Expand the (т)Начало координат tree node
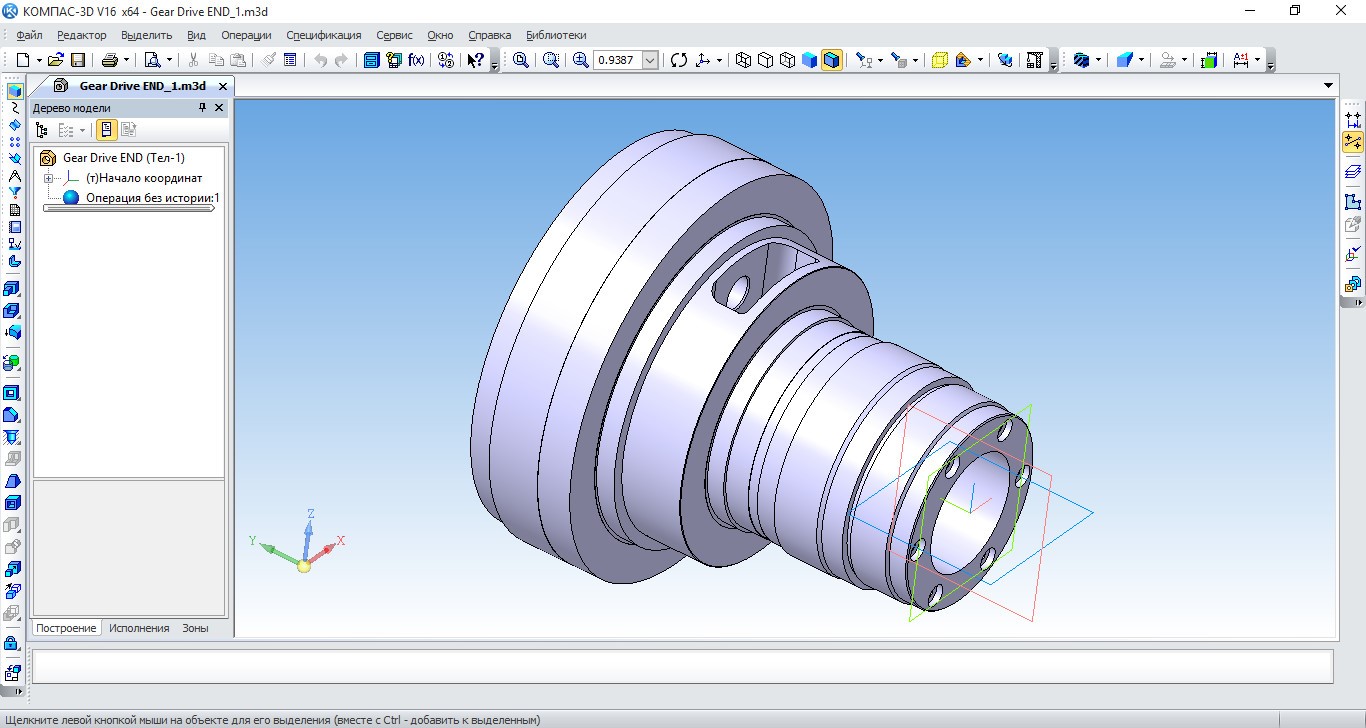 (48, 178)
